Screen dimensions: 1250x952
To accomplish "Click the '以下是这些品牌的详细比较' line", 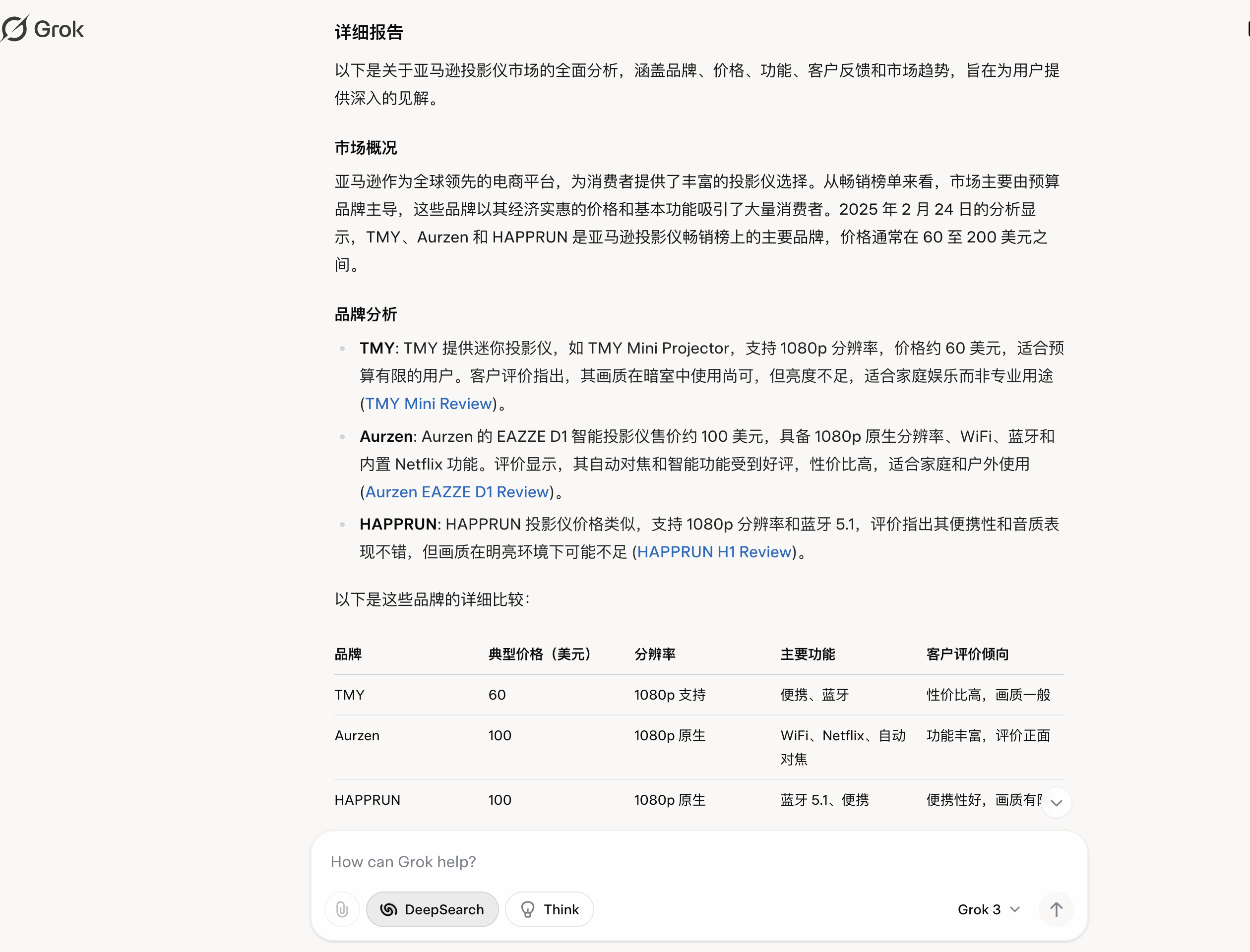I will [x=432, y=599].
